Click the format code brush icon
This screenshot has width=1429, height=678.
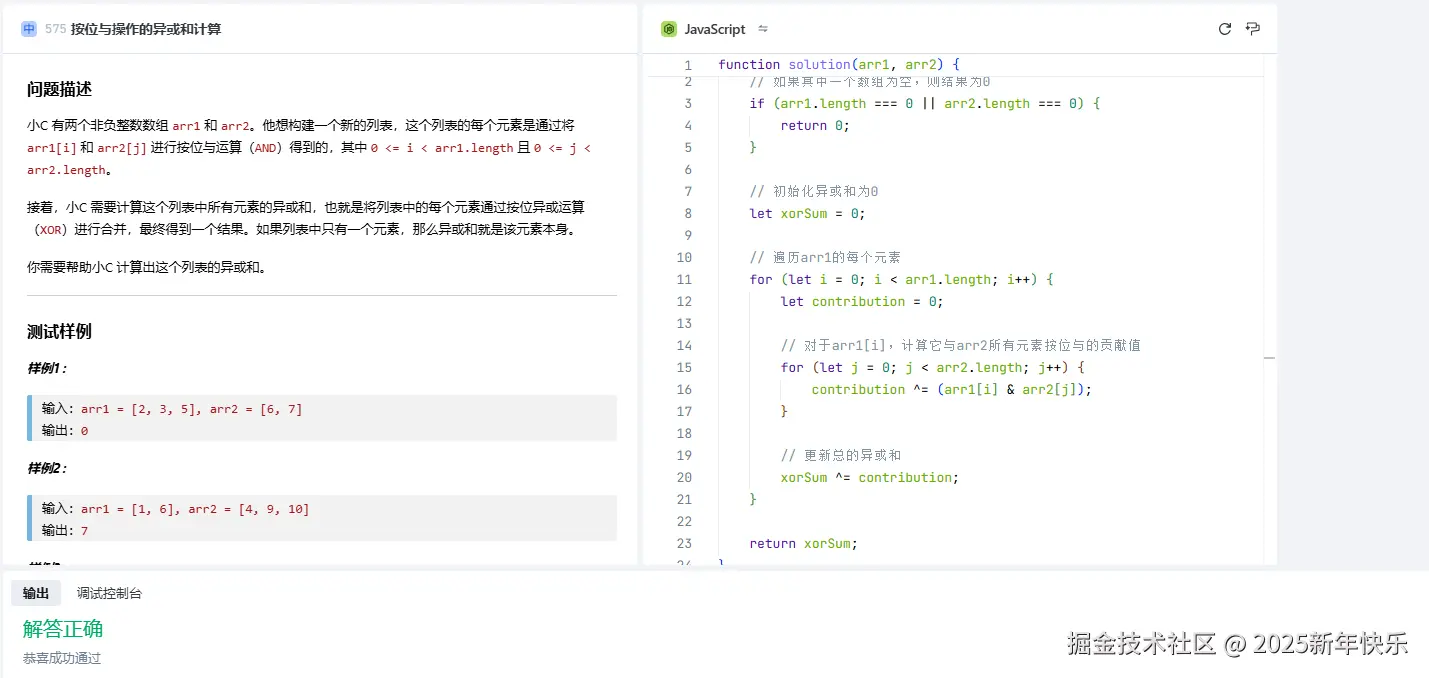point(1252,29)
